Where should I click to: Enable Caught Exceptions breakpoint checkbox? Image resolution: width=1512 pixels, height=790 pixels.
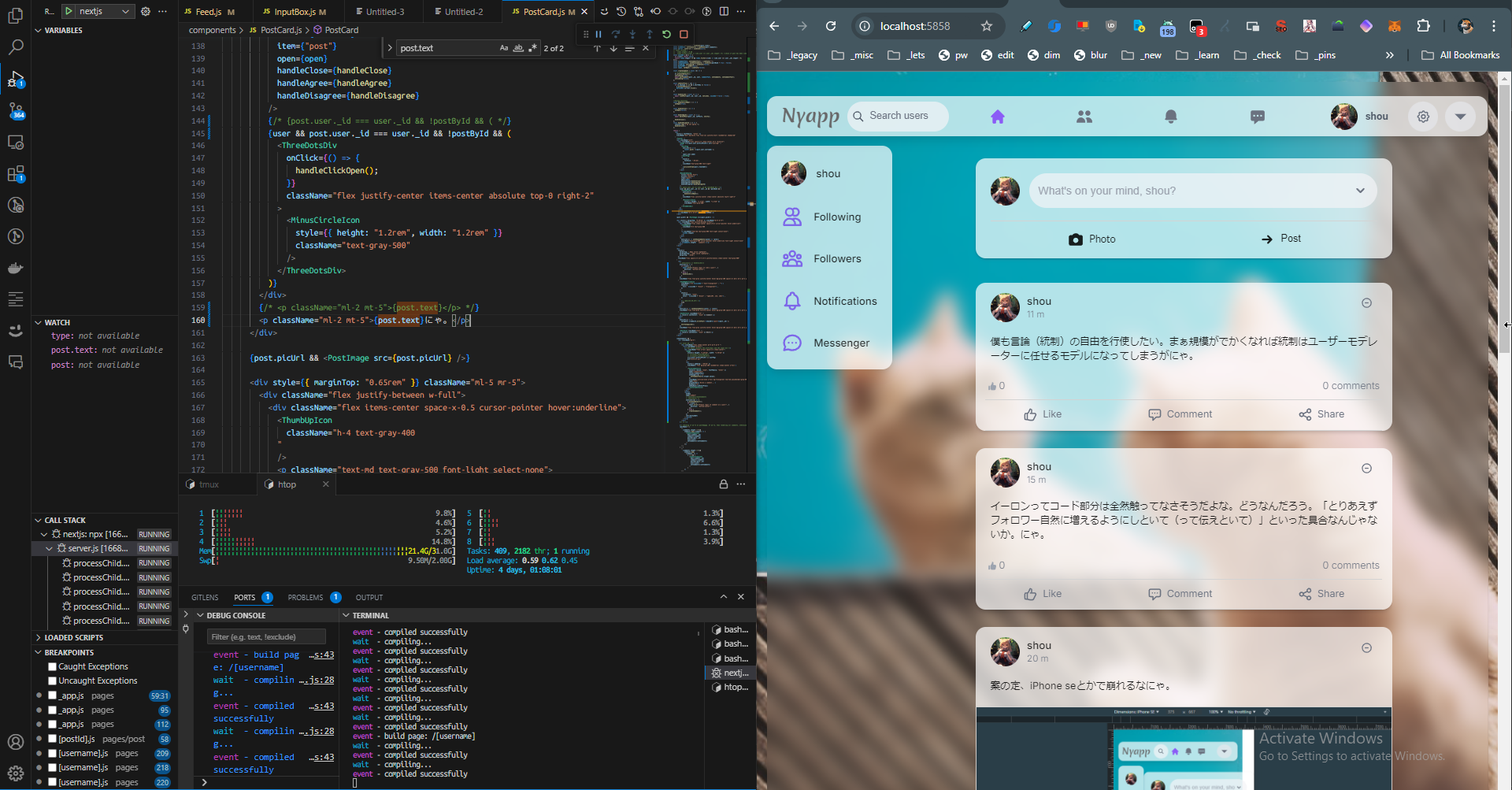[x=52, y=666]
